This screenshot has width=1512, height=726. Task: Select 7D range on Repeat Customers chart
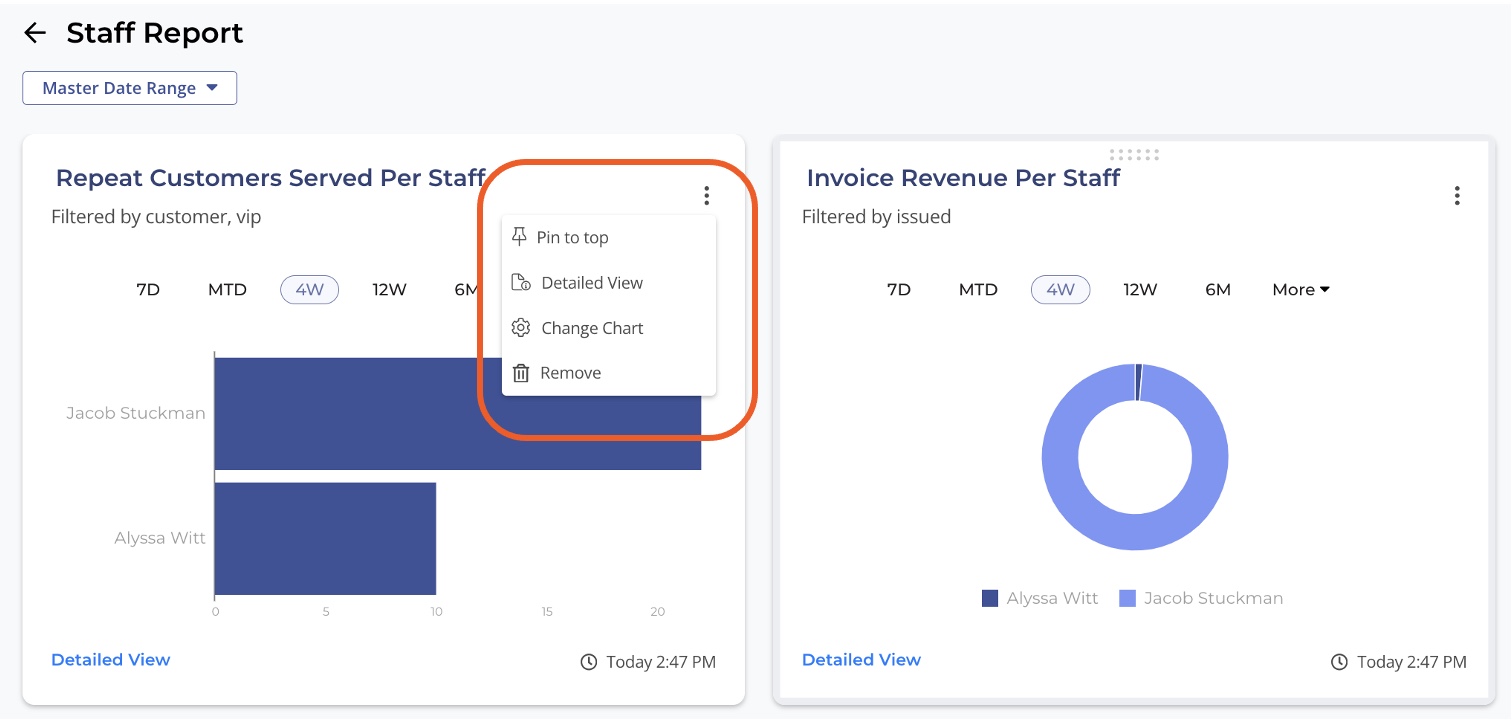(148, 290)
